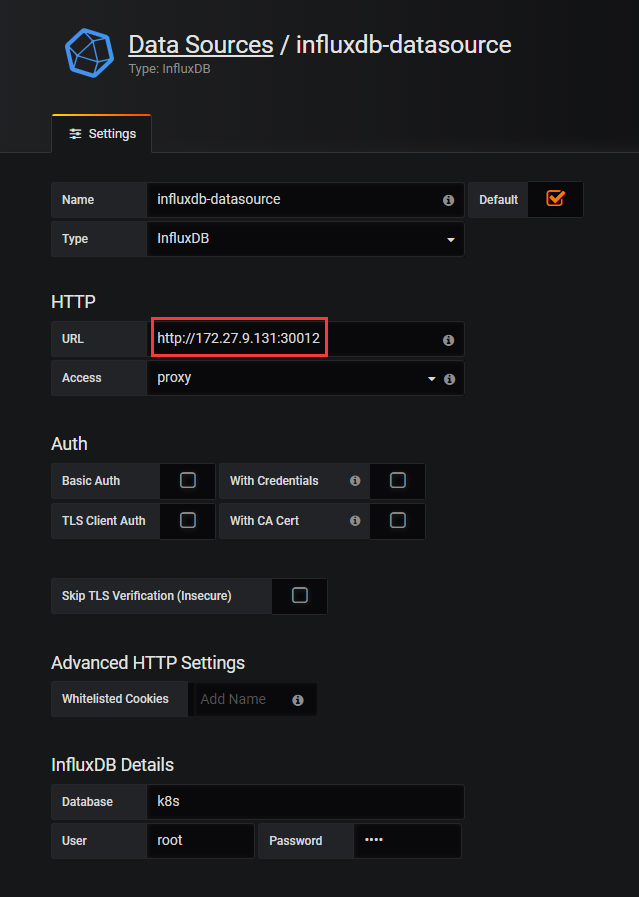Click info icon next to Access dropdown
The height and width of the screenshot is (897, 639).
pyautogui.click(x=450, y=379)
